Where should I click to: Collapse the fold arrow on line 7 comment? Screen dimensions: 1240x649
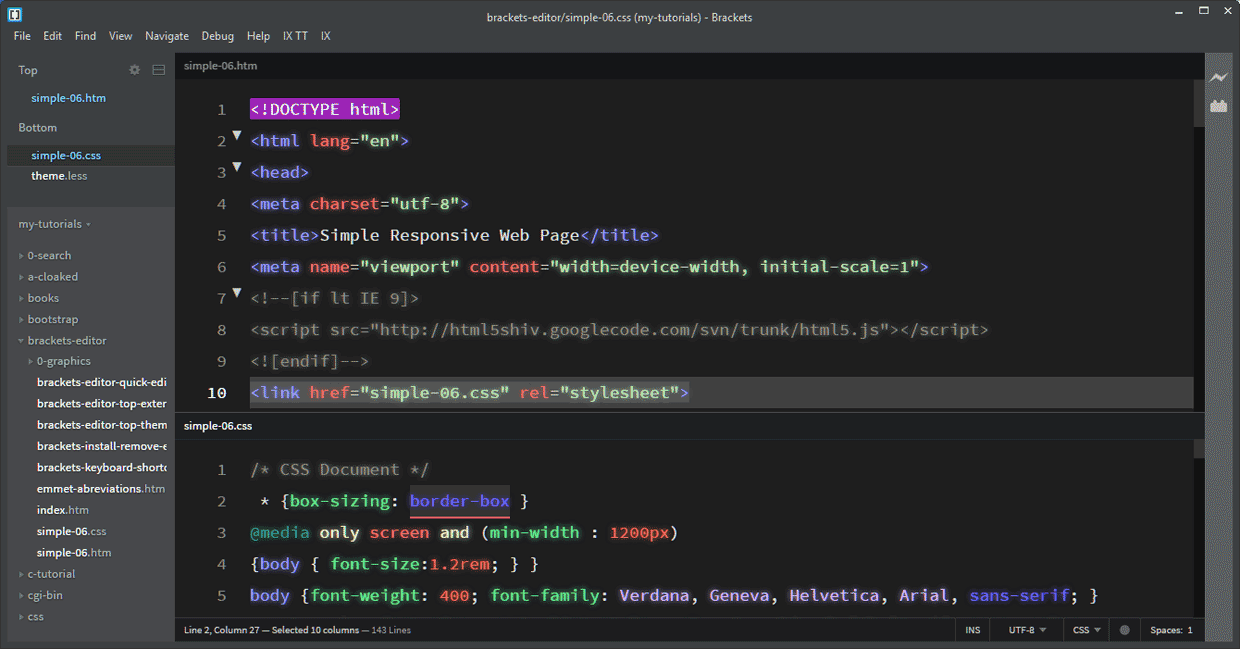click(x=237, y=293)
